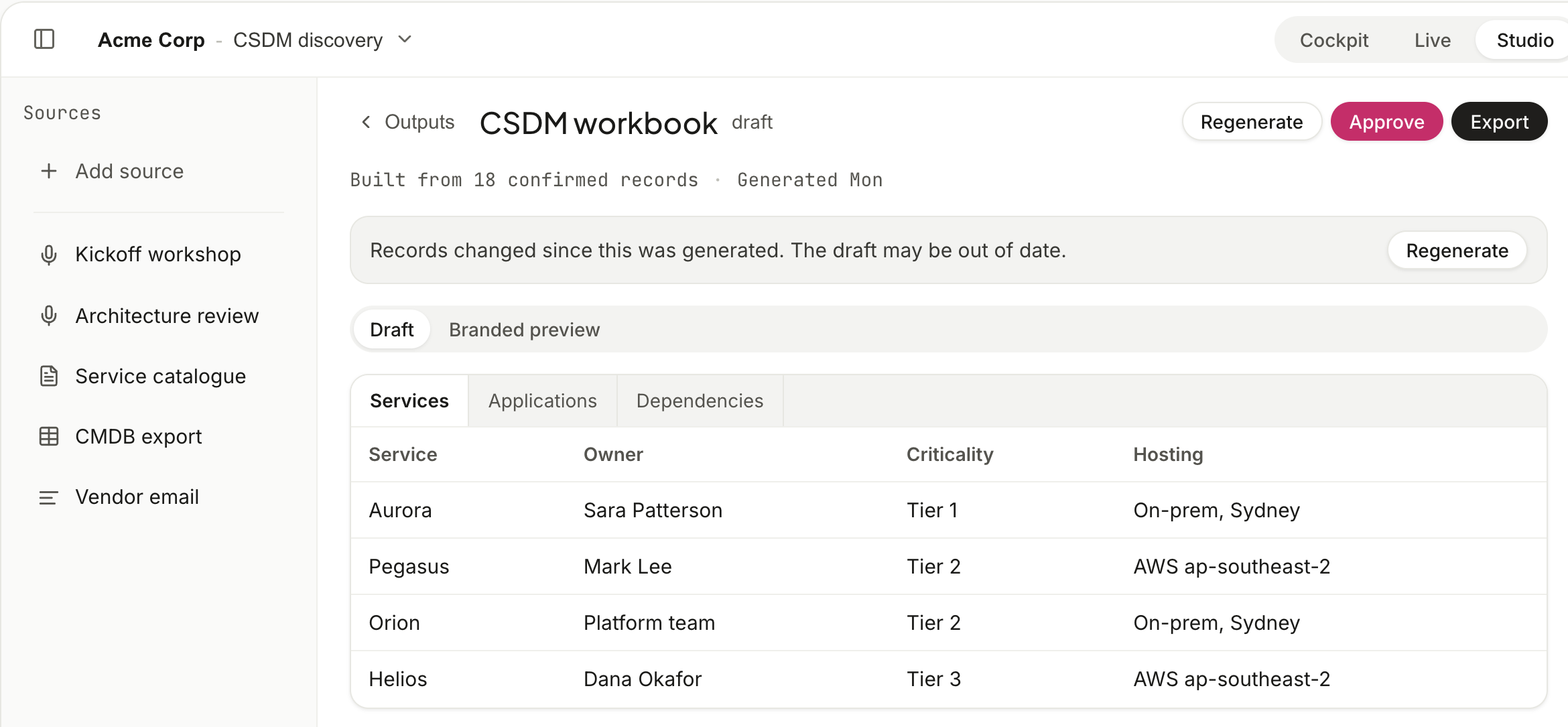Select the Helios service cell
The height and width of the screenshot is (727, 1568).
coord(398,679)
